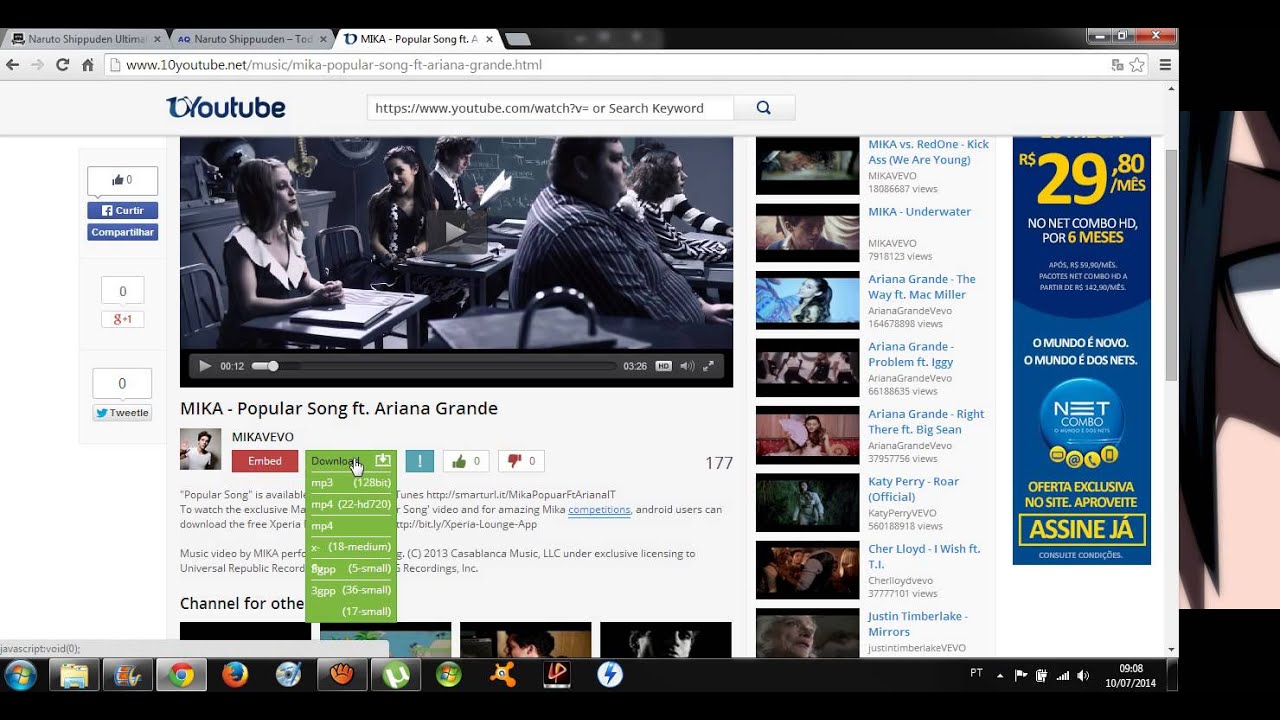
Task: Open a new browser tab
Action: pyautogui.click(x=517, y=39)
